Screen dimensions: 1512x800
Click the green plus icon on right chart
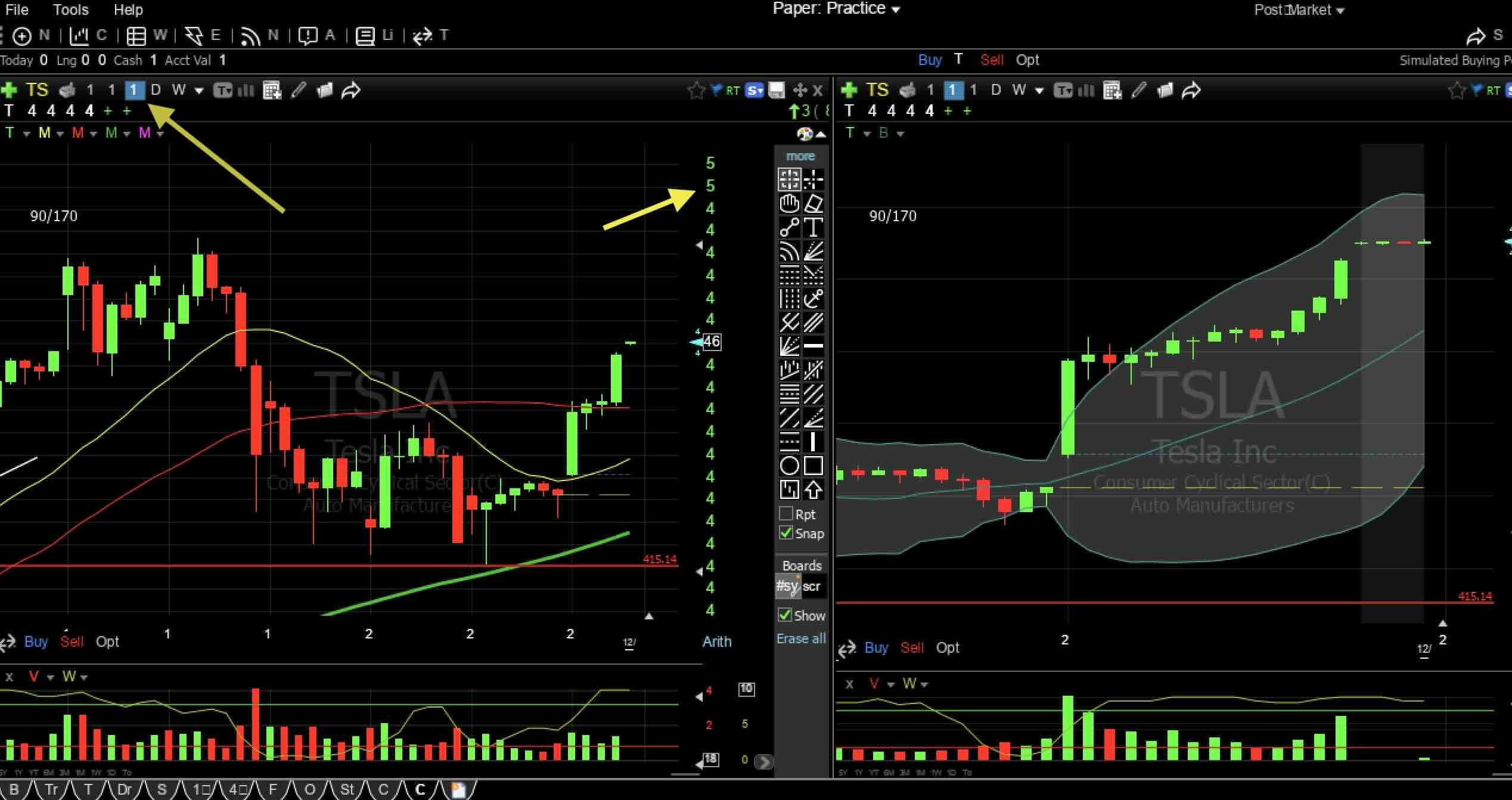click(849, 91)
